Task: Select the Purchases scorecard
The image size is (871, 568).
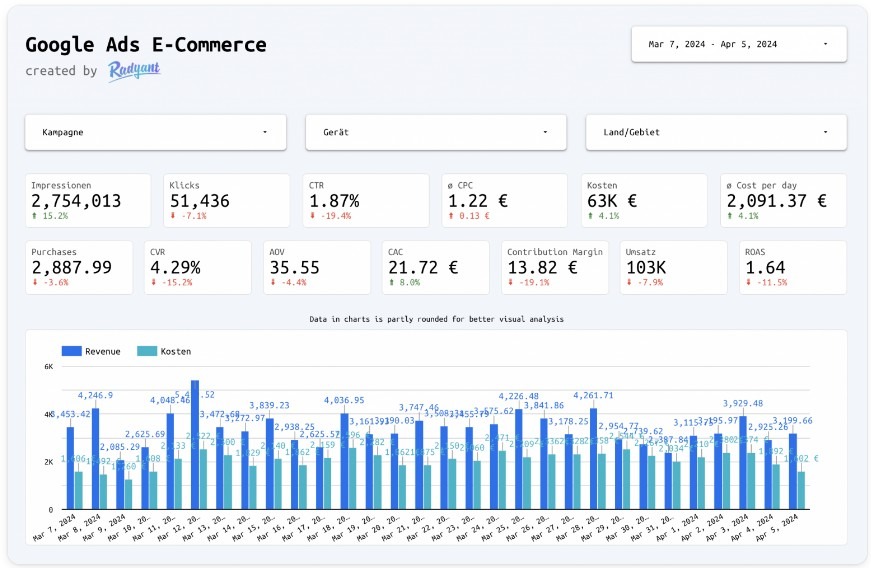Action: [78, 267]
